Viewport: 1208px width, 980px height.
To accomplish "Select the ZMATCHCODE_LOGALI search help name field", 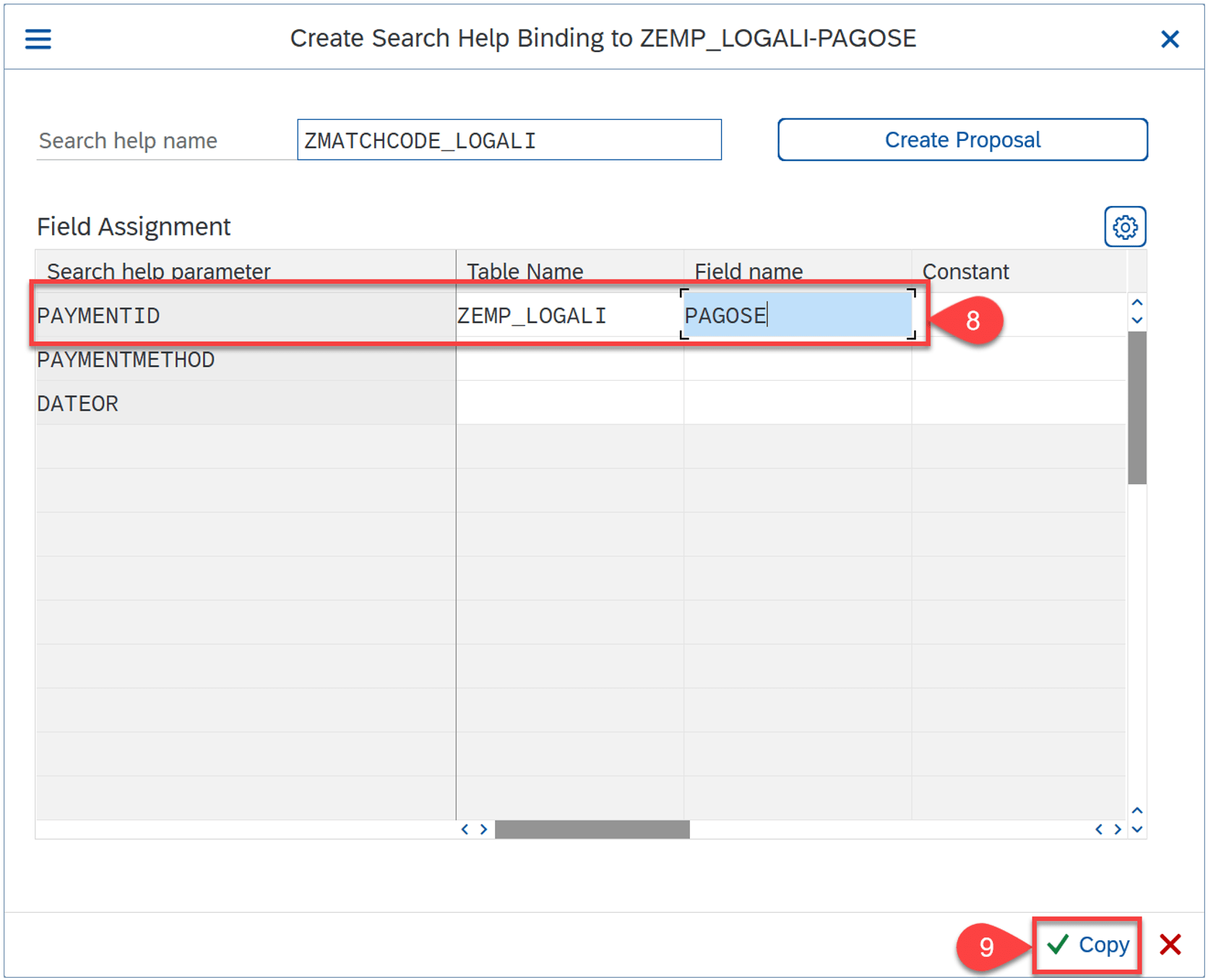I will point(509,139).
